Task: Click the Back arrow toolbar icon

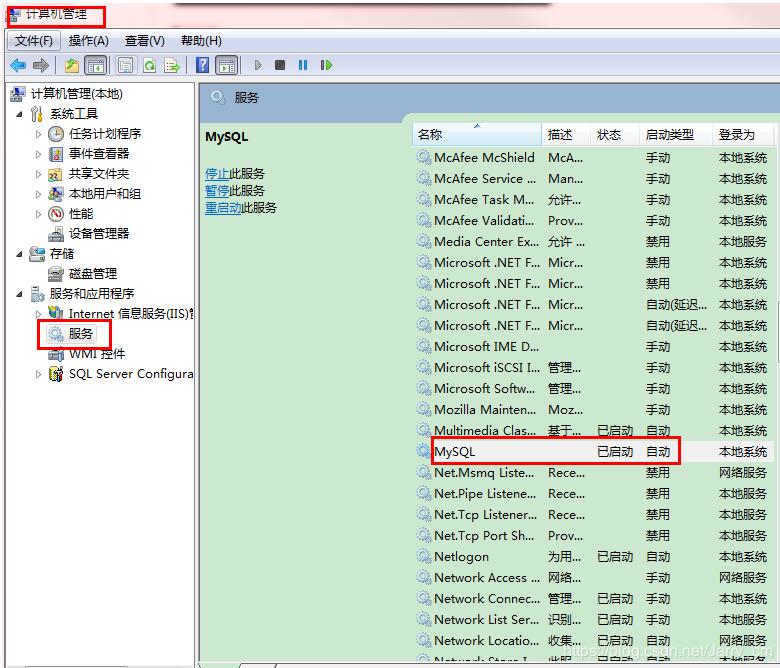Action: pyautogui.click(x=18, y=65)
